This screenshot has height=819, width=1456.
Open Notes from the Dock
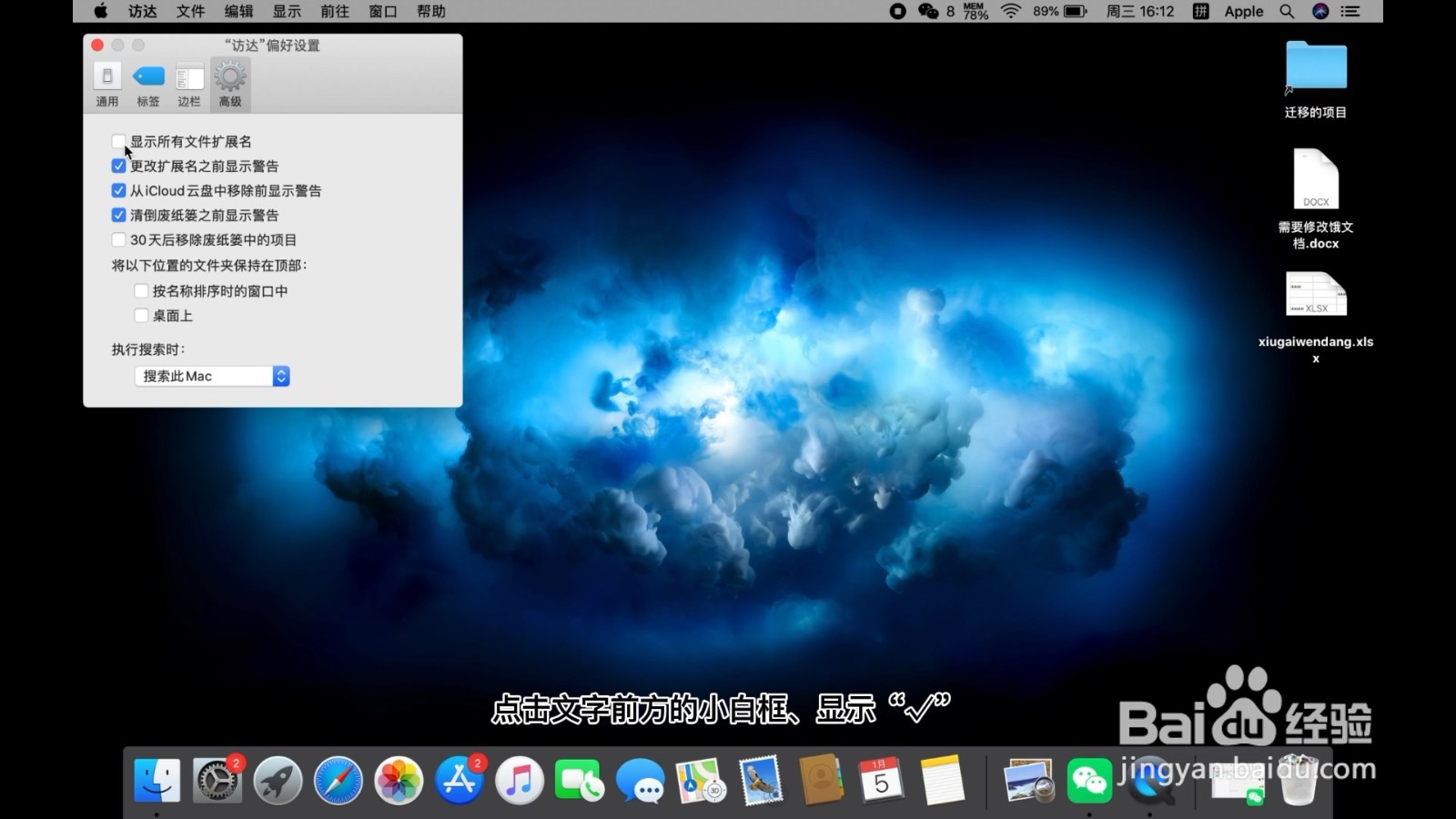pos(942,780)
